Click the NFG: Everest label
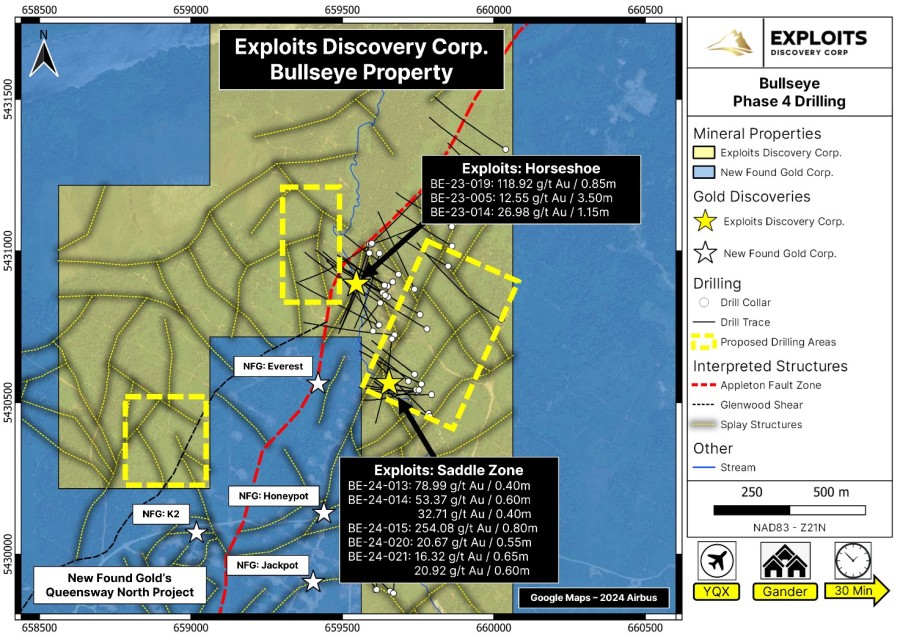The height and width of the screenshot is (637, 900). point(273,366)
